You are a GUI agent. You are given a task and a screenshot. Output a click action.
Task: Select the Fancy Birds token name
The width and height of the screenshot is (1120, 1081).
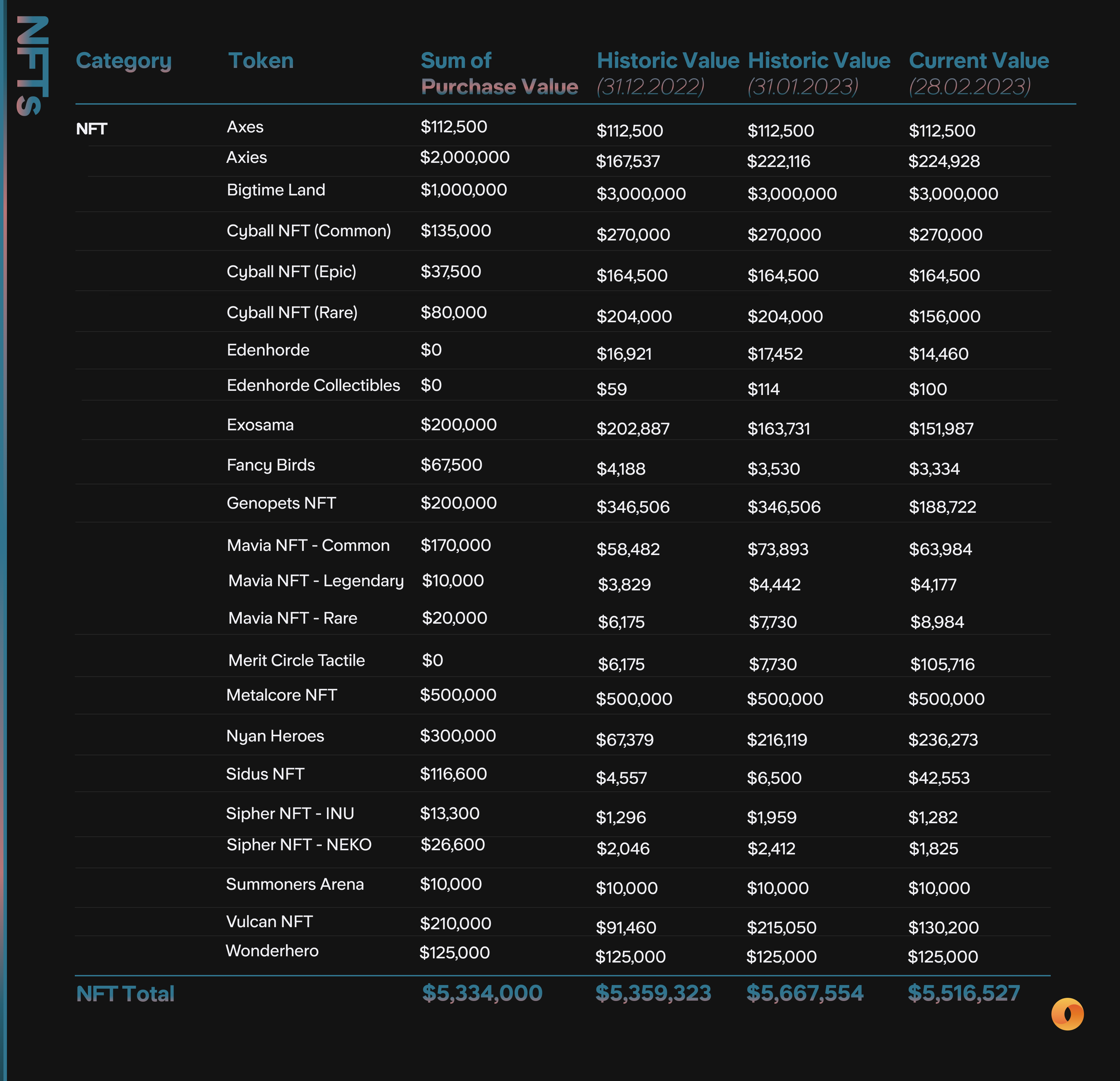270,465
